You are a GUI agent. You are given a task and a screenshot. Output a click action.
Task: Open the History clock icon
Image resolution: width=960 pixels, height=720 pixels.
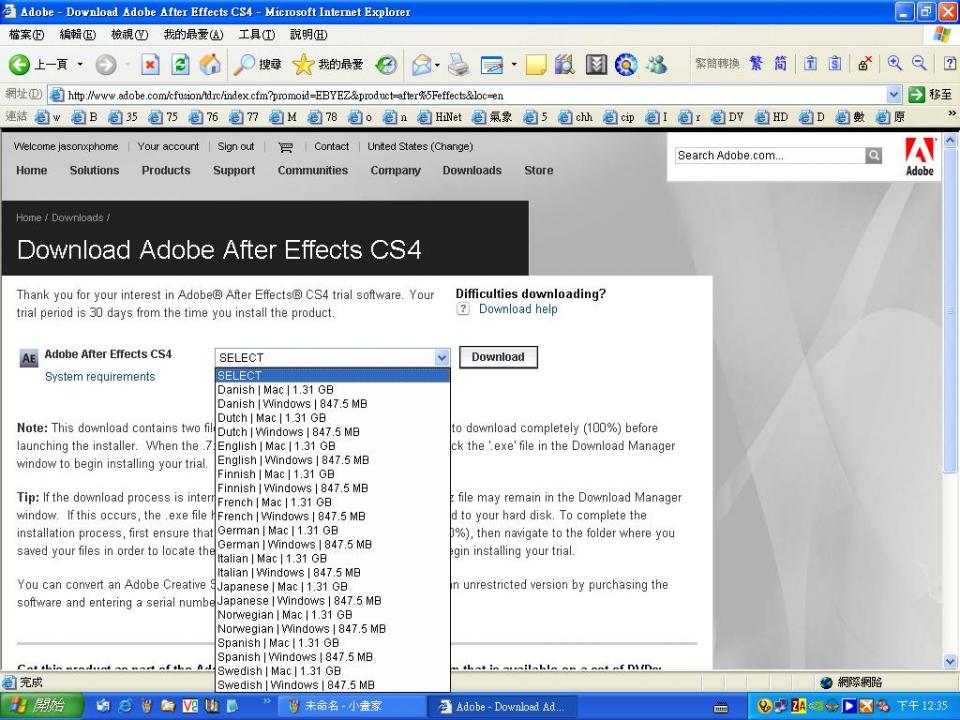pos(386,64)
